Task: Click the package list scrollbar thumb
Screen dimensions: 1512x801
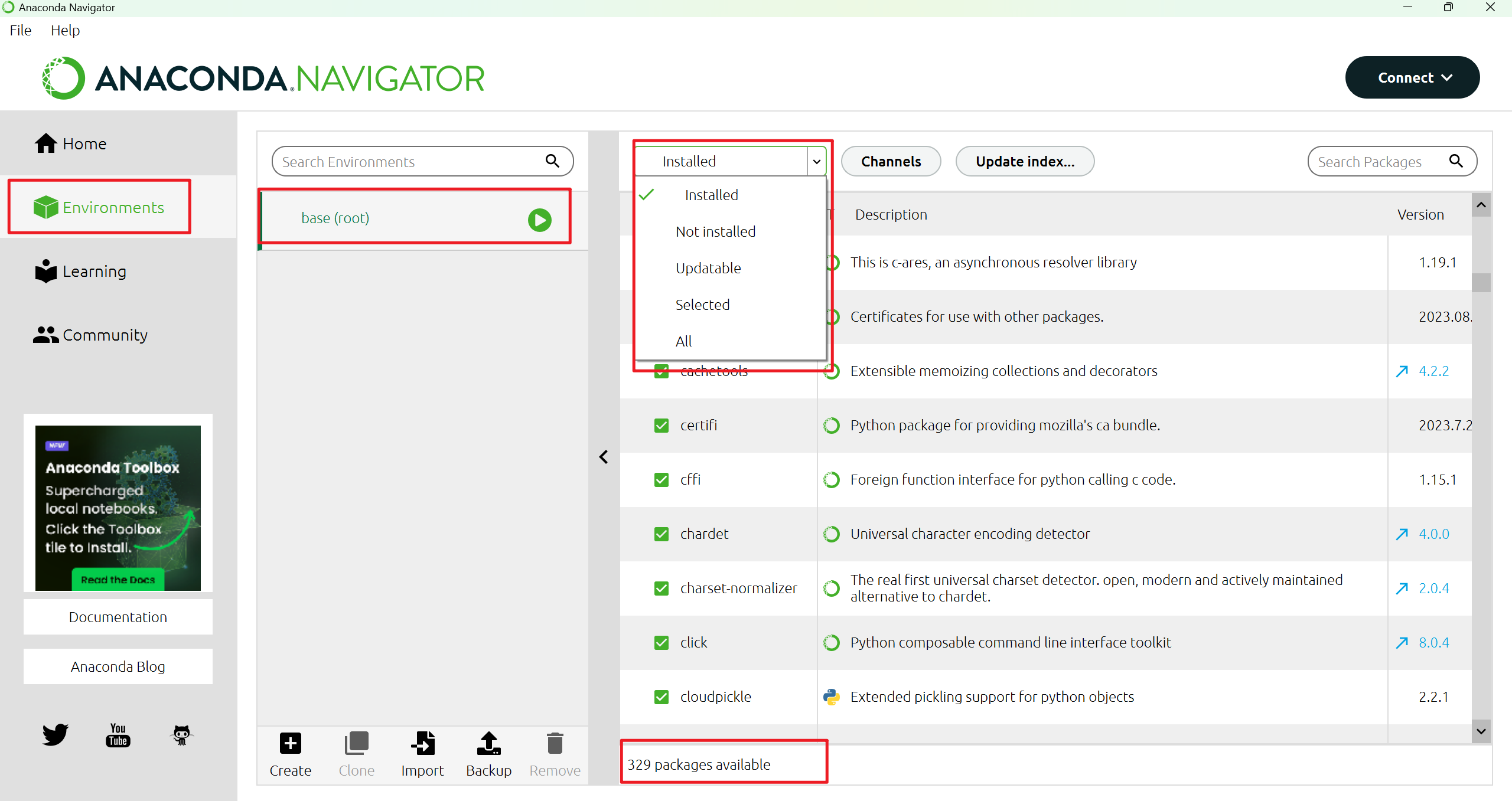Action: 1481,282
